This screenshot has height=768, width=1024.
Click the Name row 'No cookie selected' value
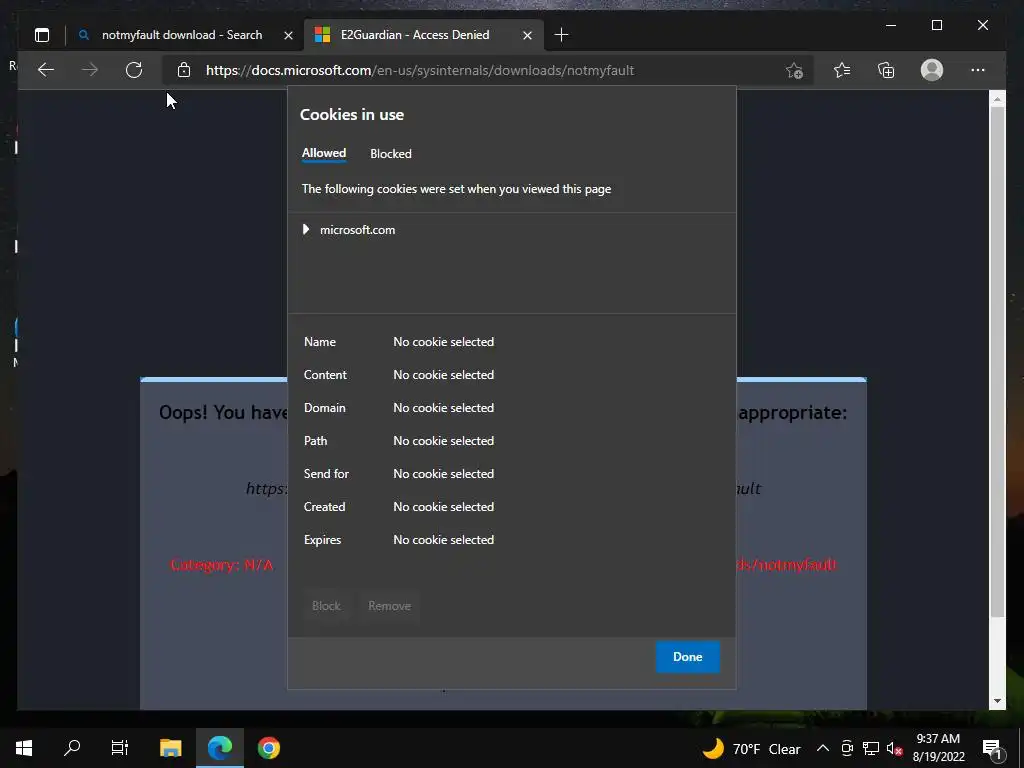point(443,342)
